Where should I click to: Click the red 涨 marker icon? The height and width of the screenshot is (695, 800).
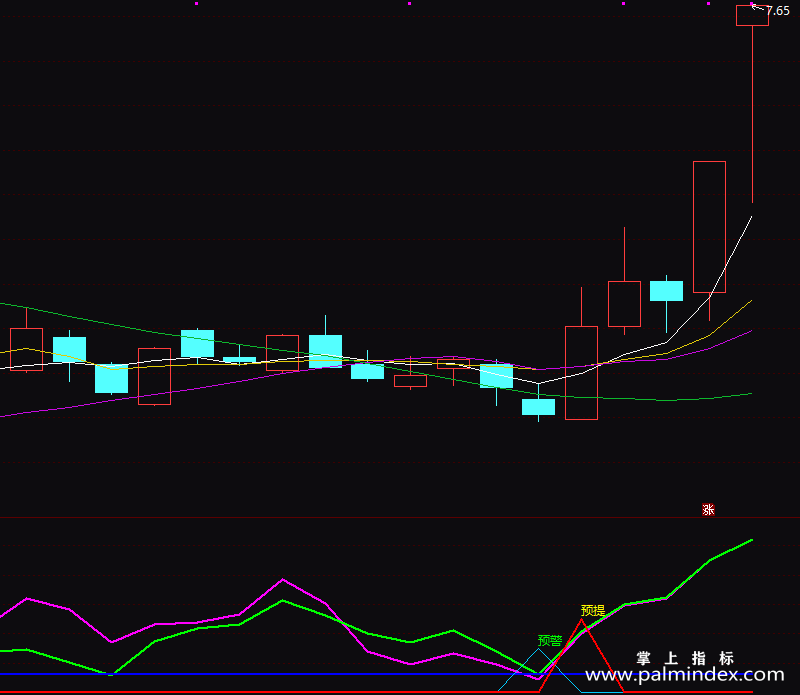point(708,509)
